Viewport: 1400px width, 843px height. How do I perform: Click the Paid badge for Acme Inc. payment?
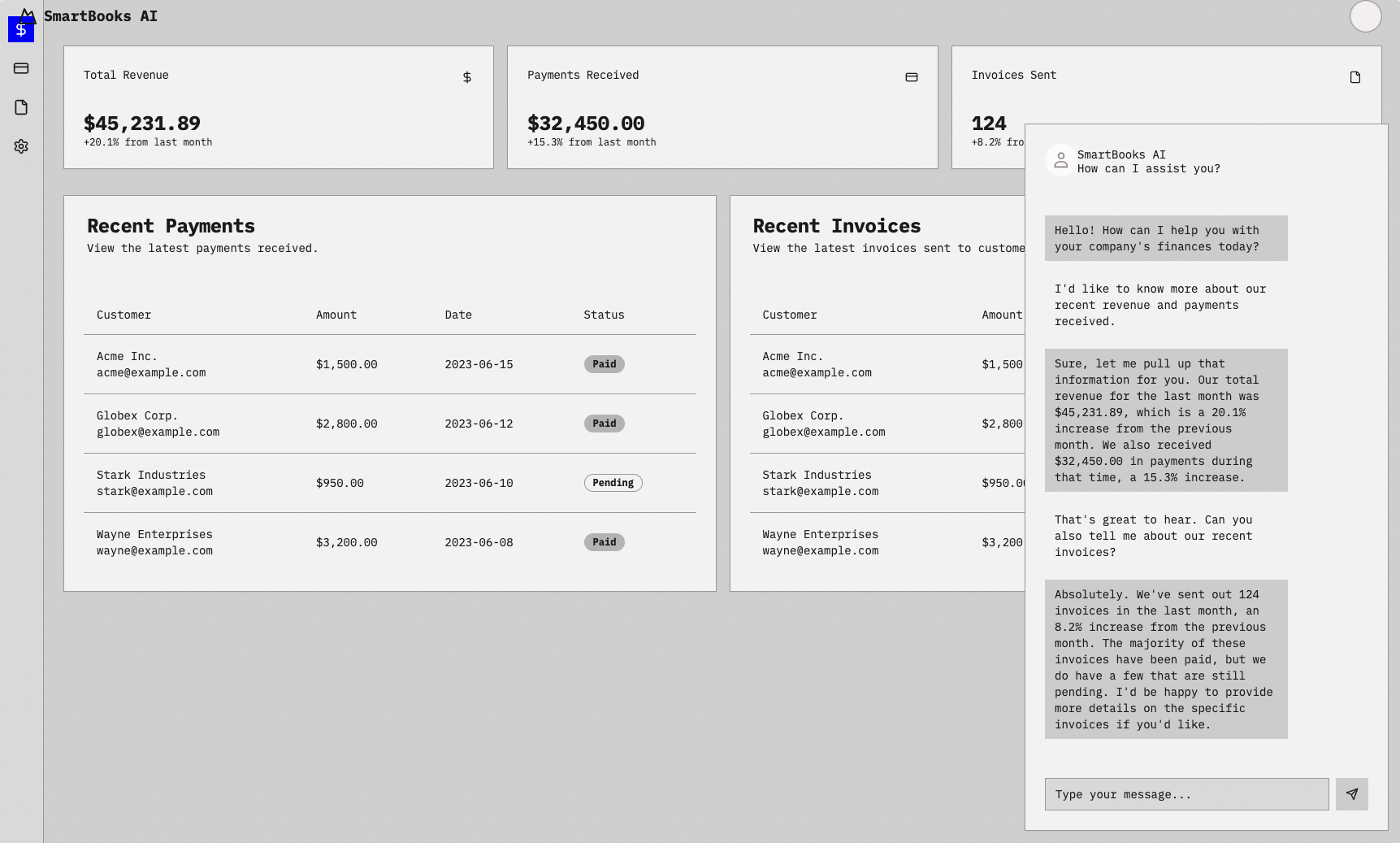point(605,364)
